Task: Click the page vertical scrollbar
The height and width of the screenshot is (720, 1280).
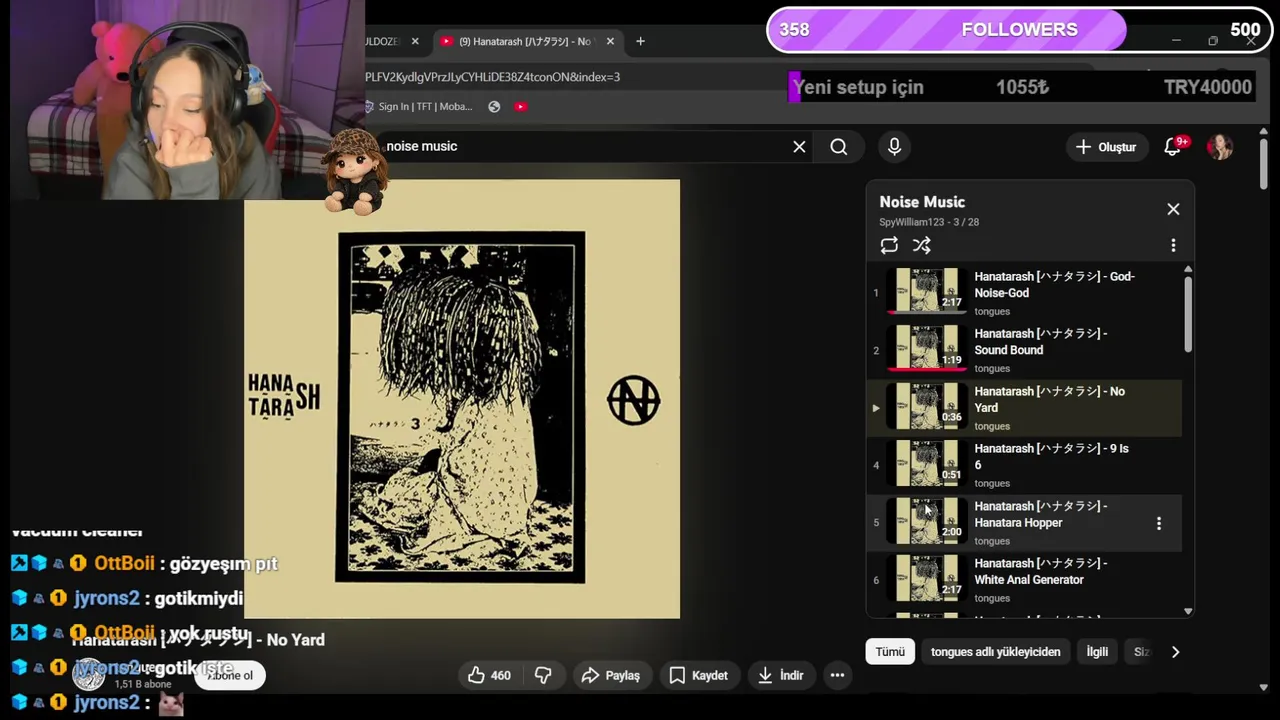Action: pyautogui.click(x=1264, y=163)
